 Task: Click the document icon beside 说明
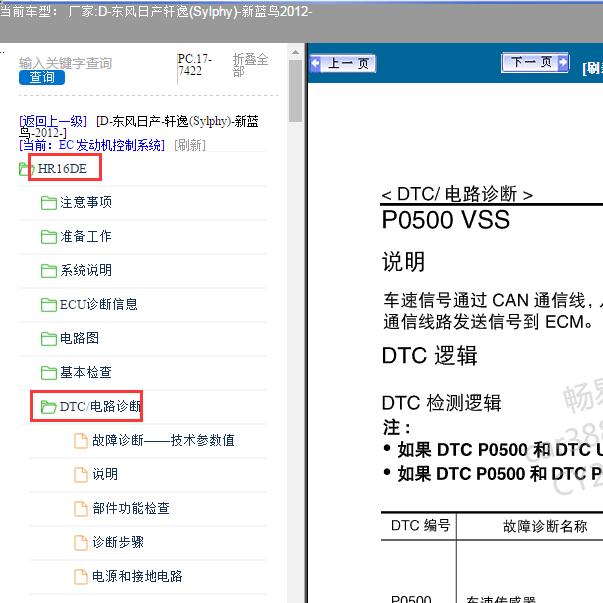(80, 475)
